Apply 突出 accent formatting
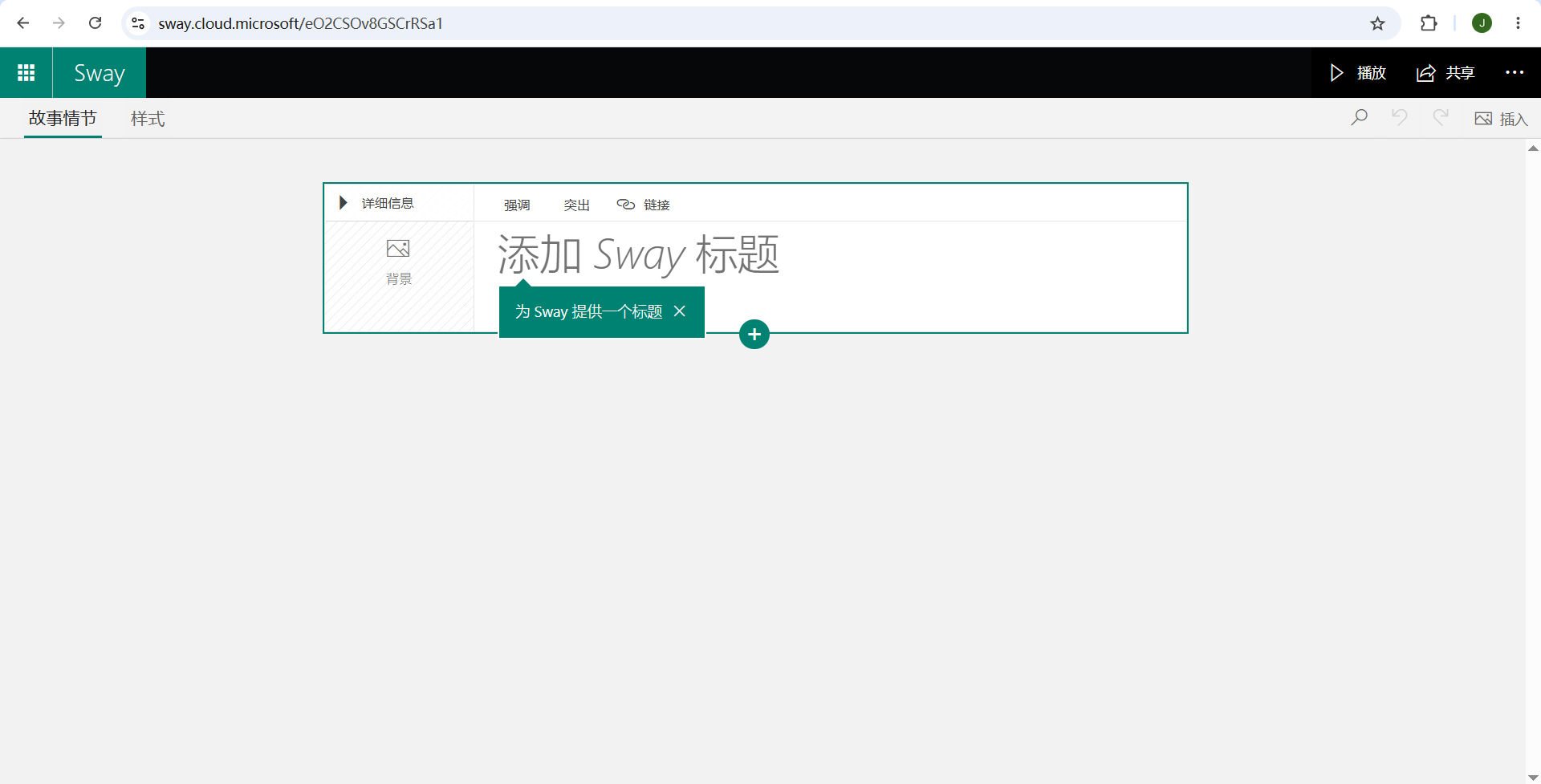This screenshot has height=784, width=1541. click(x=576, y=205)
